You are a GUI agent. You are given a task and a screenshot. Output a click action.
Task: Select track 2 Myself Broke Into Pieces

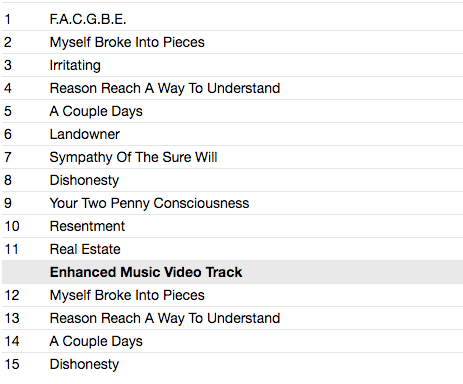pyautogui.click(x=232, y=42)
